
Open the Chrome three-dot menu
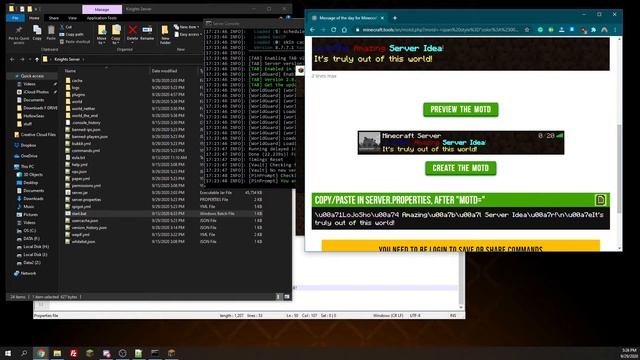[615, 30]
